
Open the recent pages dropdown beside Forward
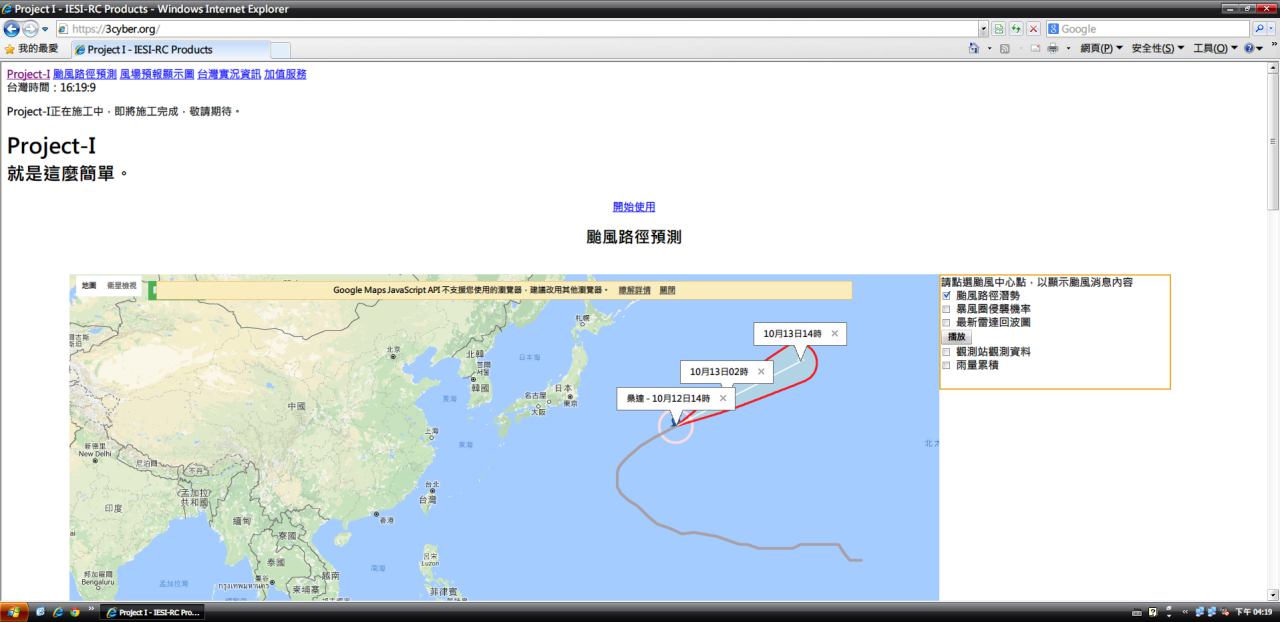pos(46,29)
